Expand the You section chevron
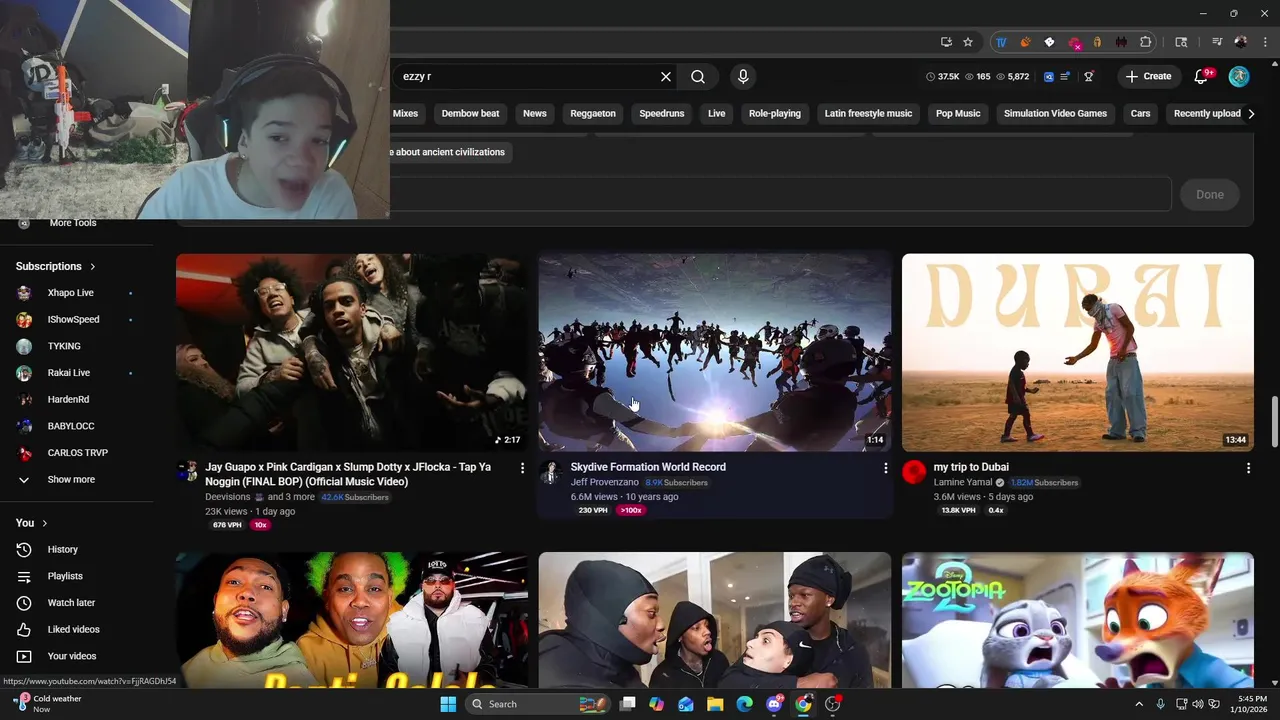The width and height of the screenshot is (1280, 720). tap(45, 523)
